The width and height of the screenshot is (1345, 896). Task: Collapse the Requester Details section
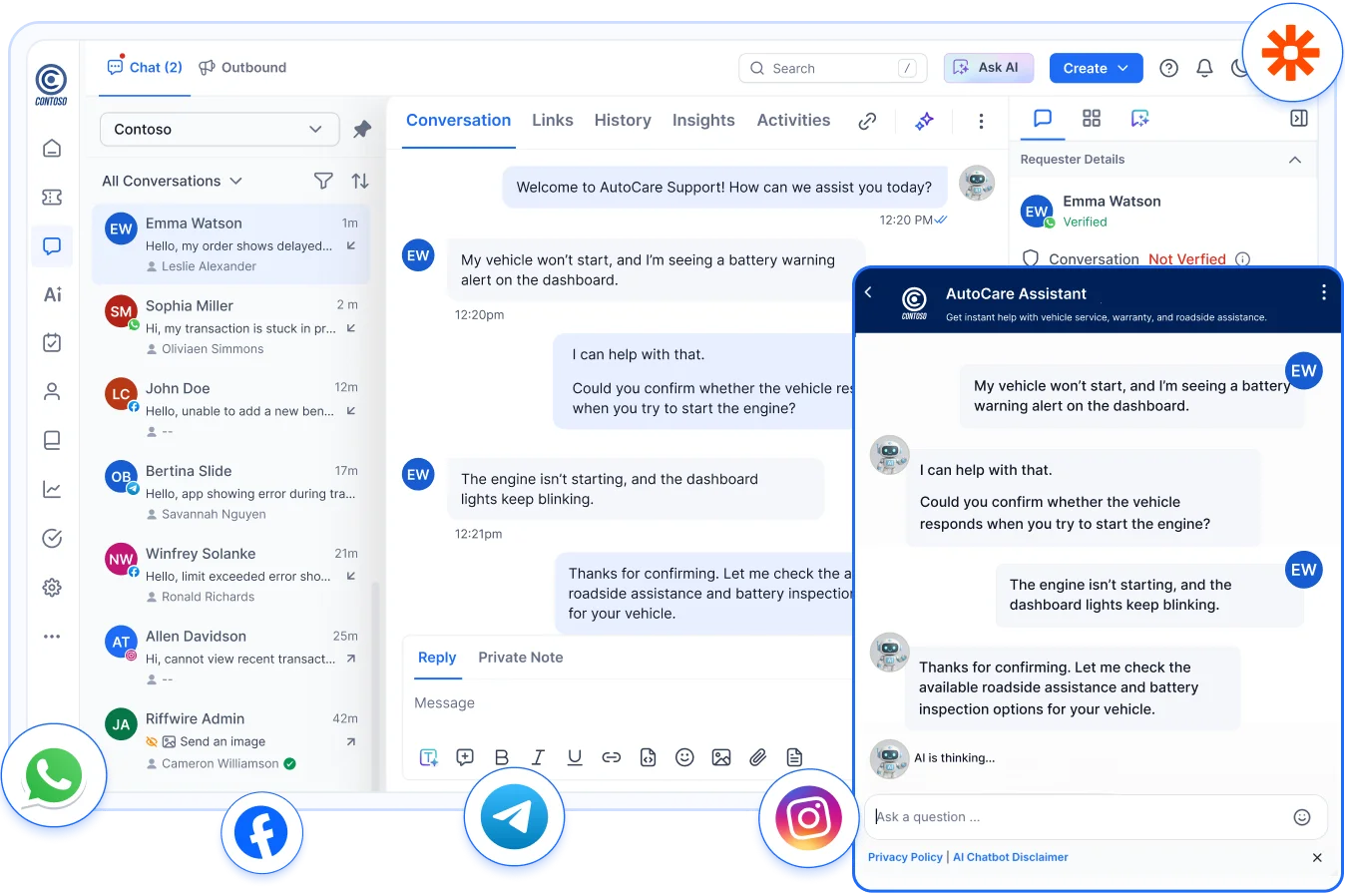pos(1294,160)
